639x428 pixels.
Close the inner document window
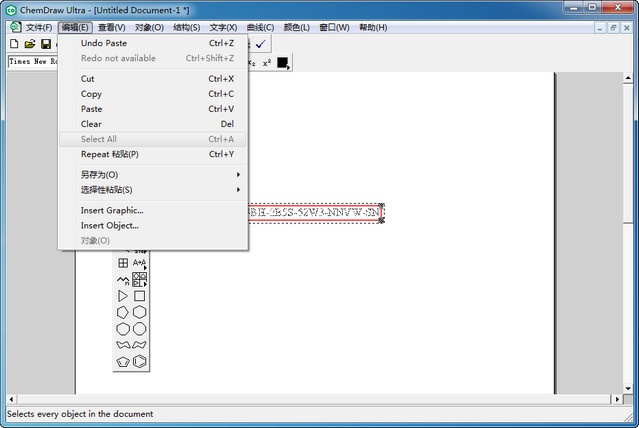coord(627,28)
